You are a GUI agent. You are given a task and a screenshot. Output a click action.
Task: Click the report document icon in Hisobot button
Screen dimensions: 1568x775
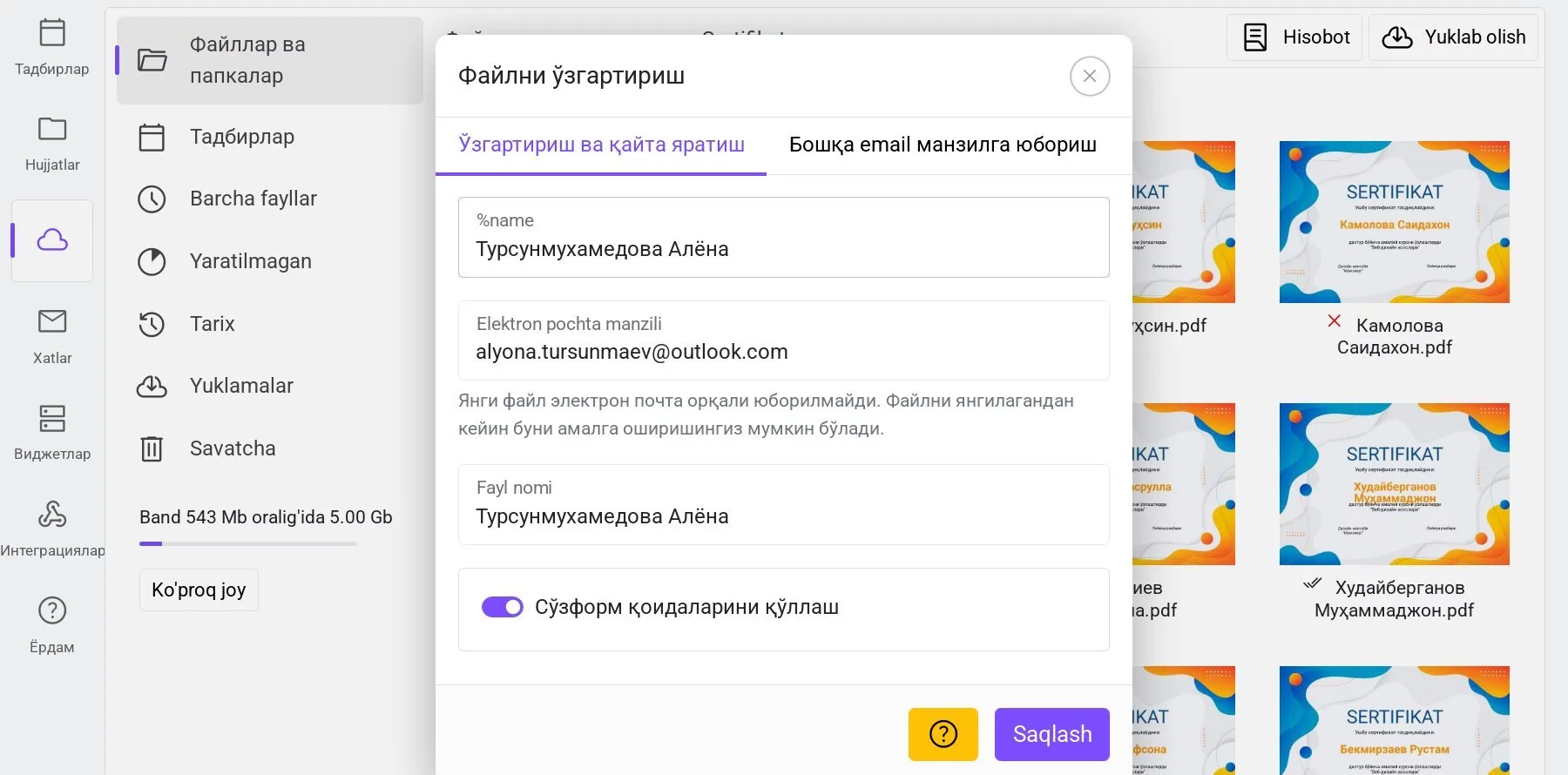click(x=1255, y=37)
